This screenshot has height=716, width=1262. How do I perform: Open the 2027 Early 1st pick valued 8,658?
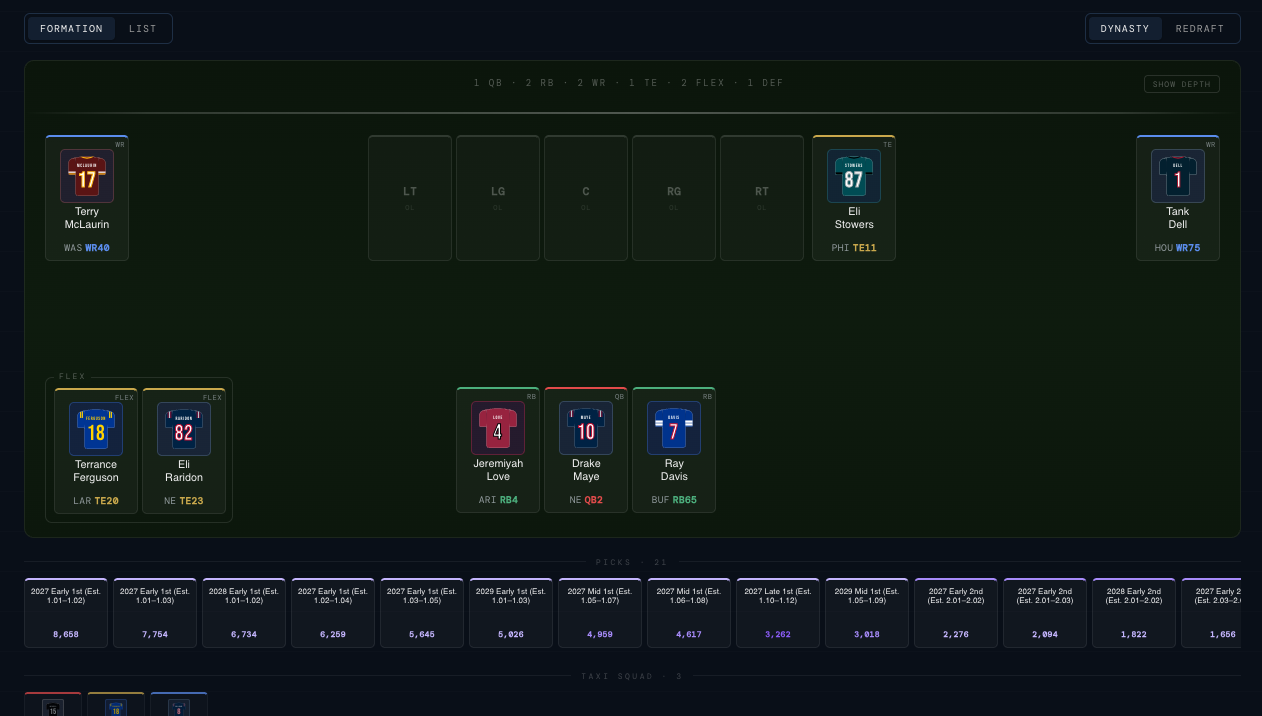66,613
